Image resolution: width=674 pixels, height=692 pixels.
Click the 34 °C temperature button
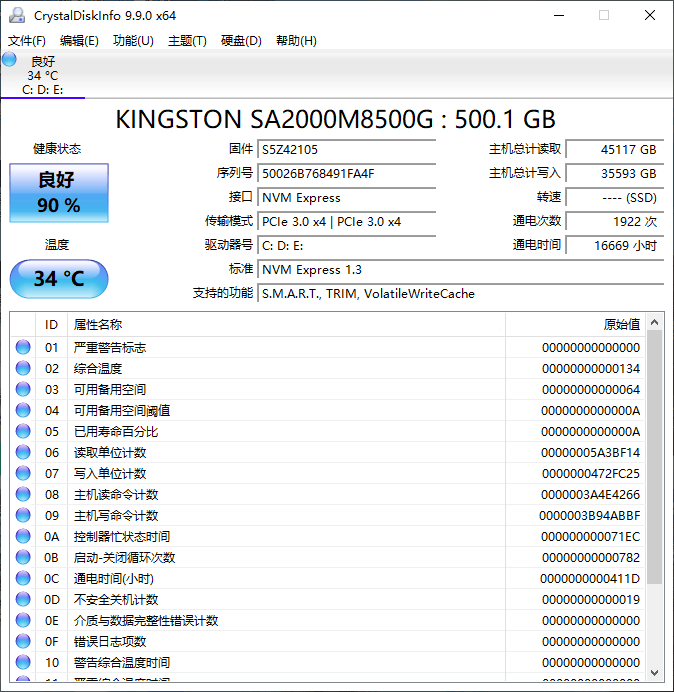59,279
